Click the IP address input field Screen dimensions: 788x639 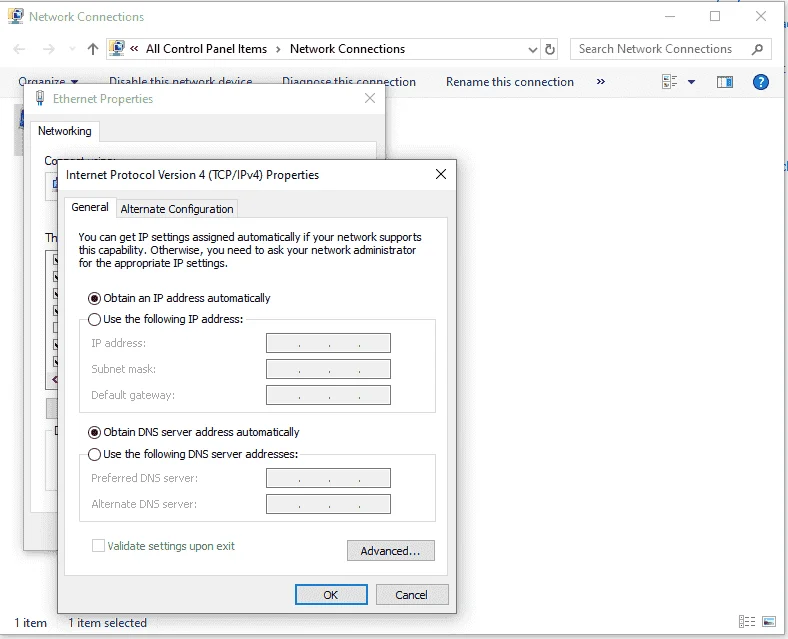point(328,343)
